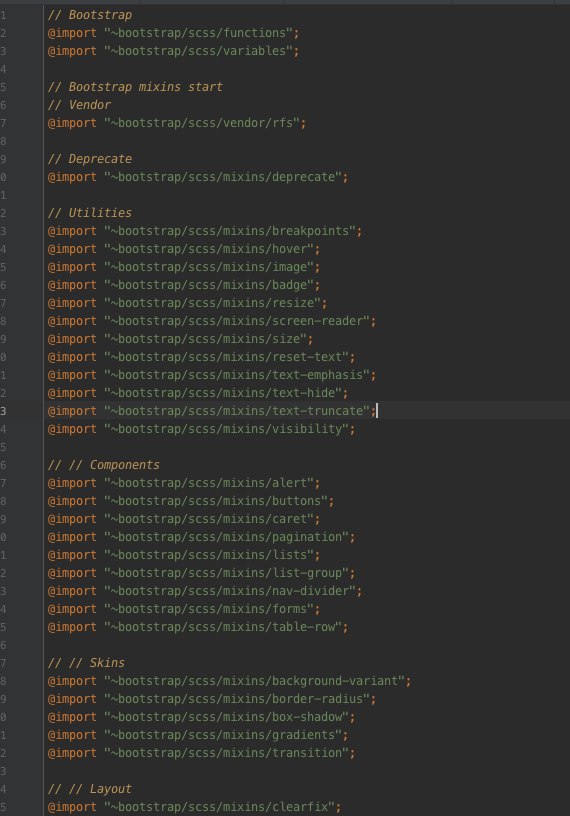This screenshot has width=570, height=816.
Task: Click the '// Utilities' comment
Action: [x=90, y=213]
